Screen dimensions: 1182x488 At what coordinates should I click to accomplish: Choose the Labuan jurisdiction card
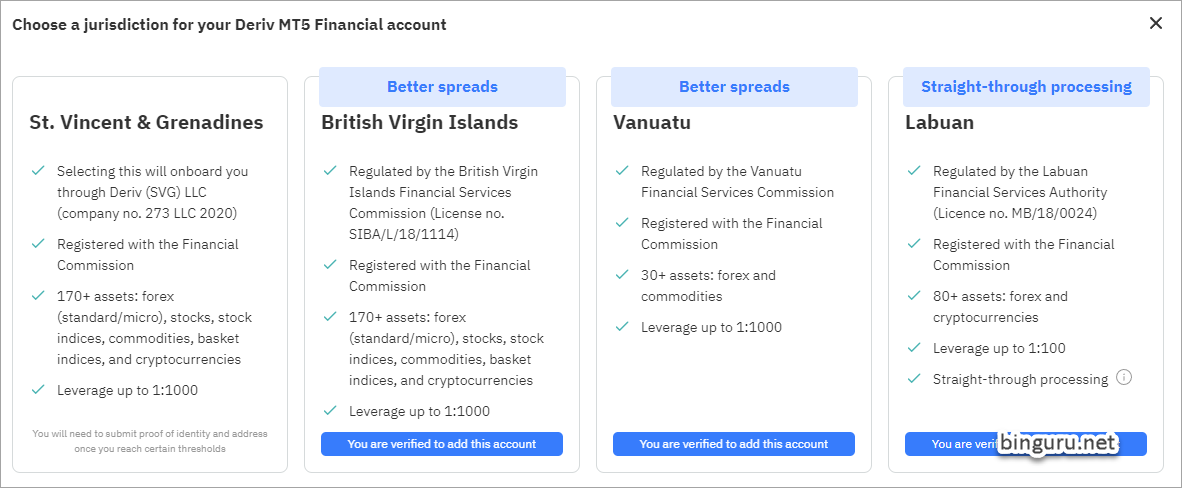pos(1026,275)
